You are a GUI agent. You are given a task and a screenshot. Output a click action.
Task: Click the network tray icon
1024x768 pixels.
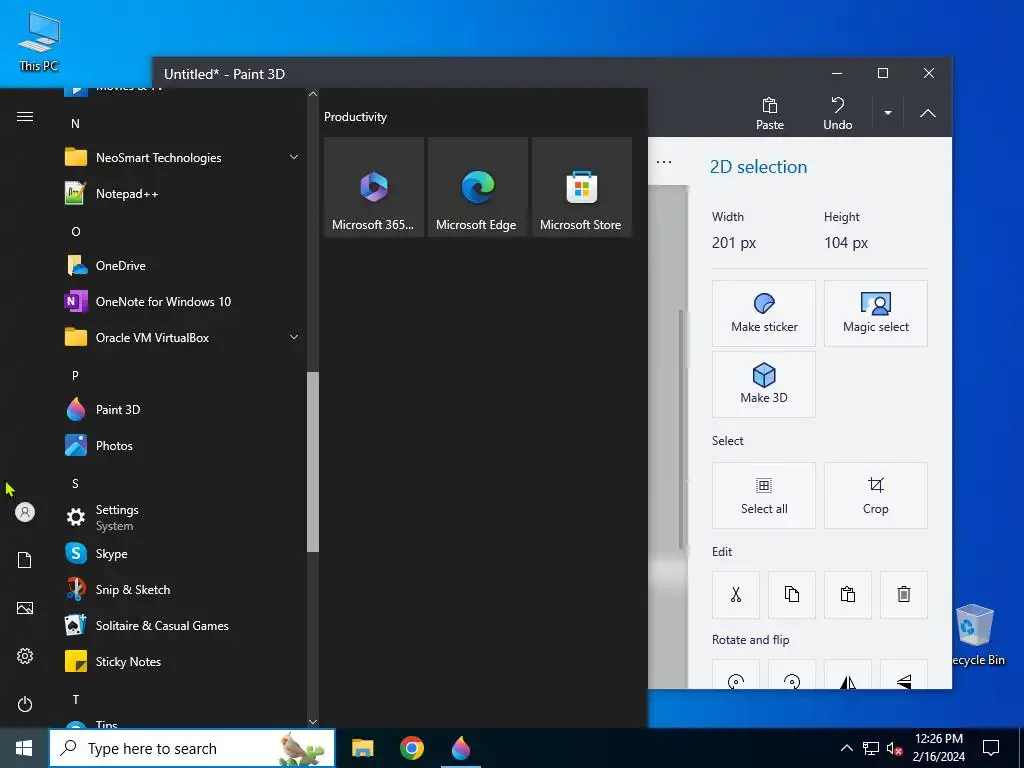[x=871, y=749]
